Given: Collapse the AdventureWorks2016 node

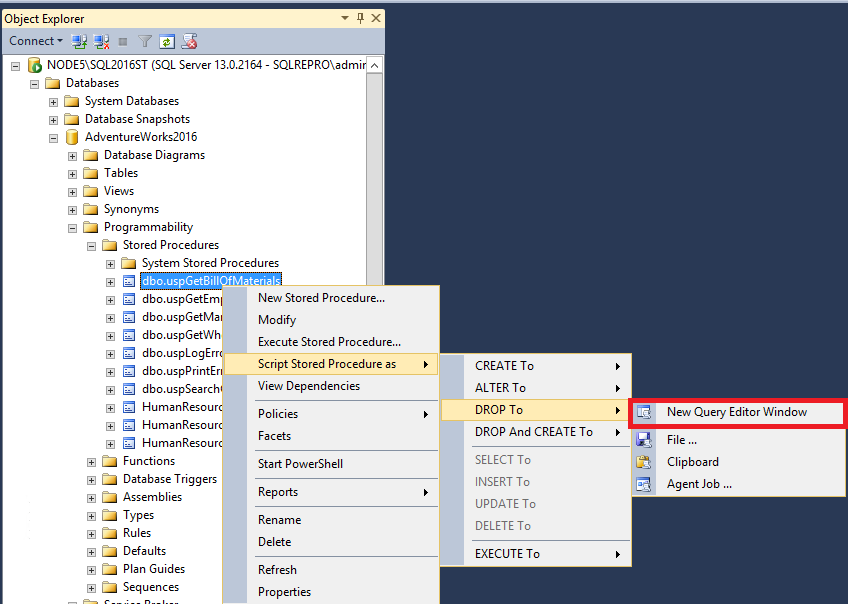Looking at the screenshot, I should (53, 138).
